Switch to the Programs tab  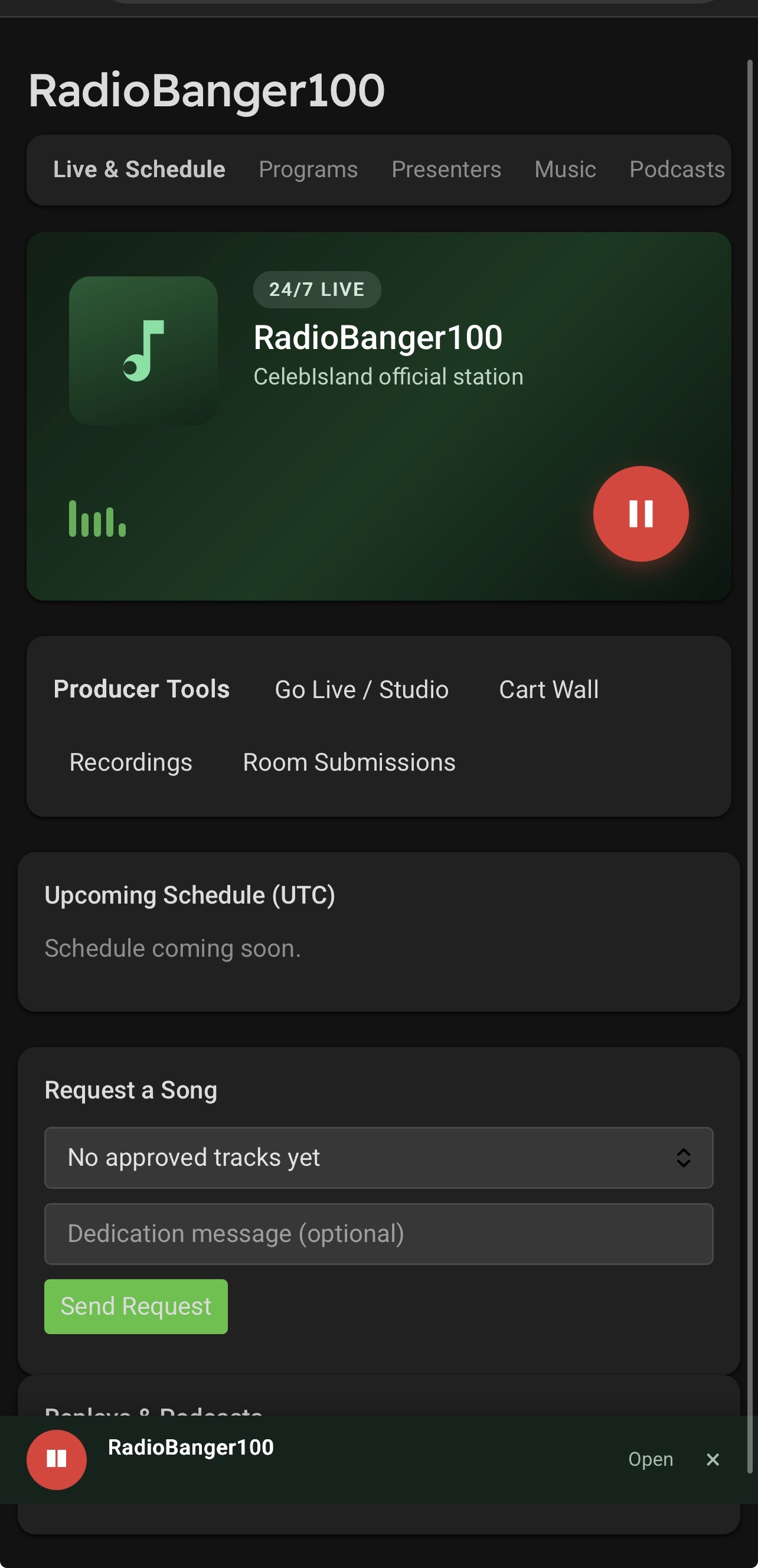coord(308,169)
